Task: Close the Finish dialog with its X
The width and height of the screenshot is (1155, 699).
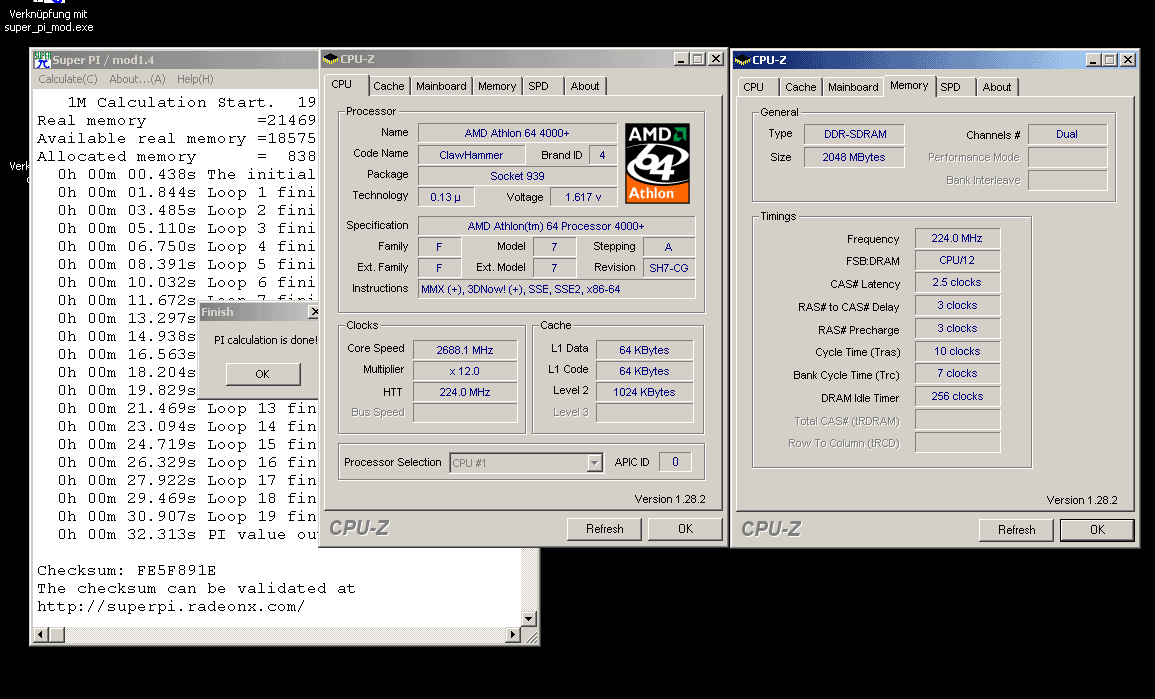Action: coord(314,312)
